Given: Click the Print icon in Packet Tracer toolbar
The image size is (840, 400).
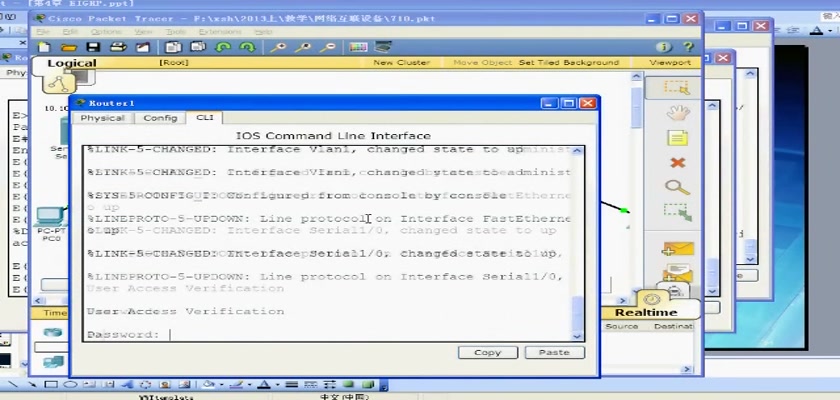Looking at the screenshot, I should click(x=117, y=47).
